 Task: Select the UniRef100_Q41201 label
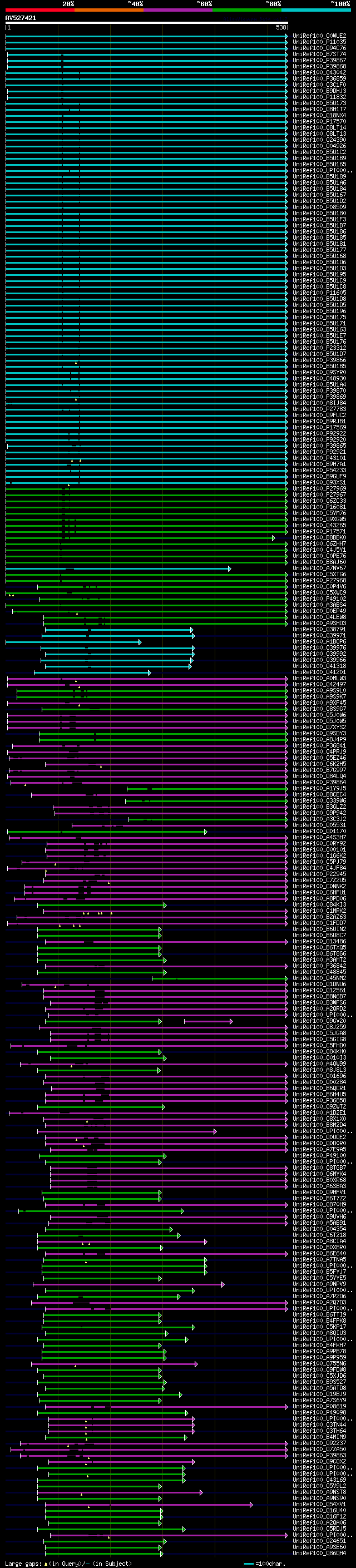pos(319,672)
